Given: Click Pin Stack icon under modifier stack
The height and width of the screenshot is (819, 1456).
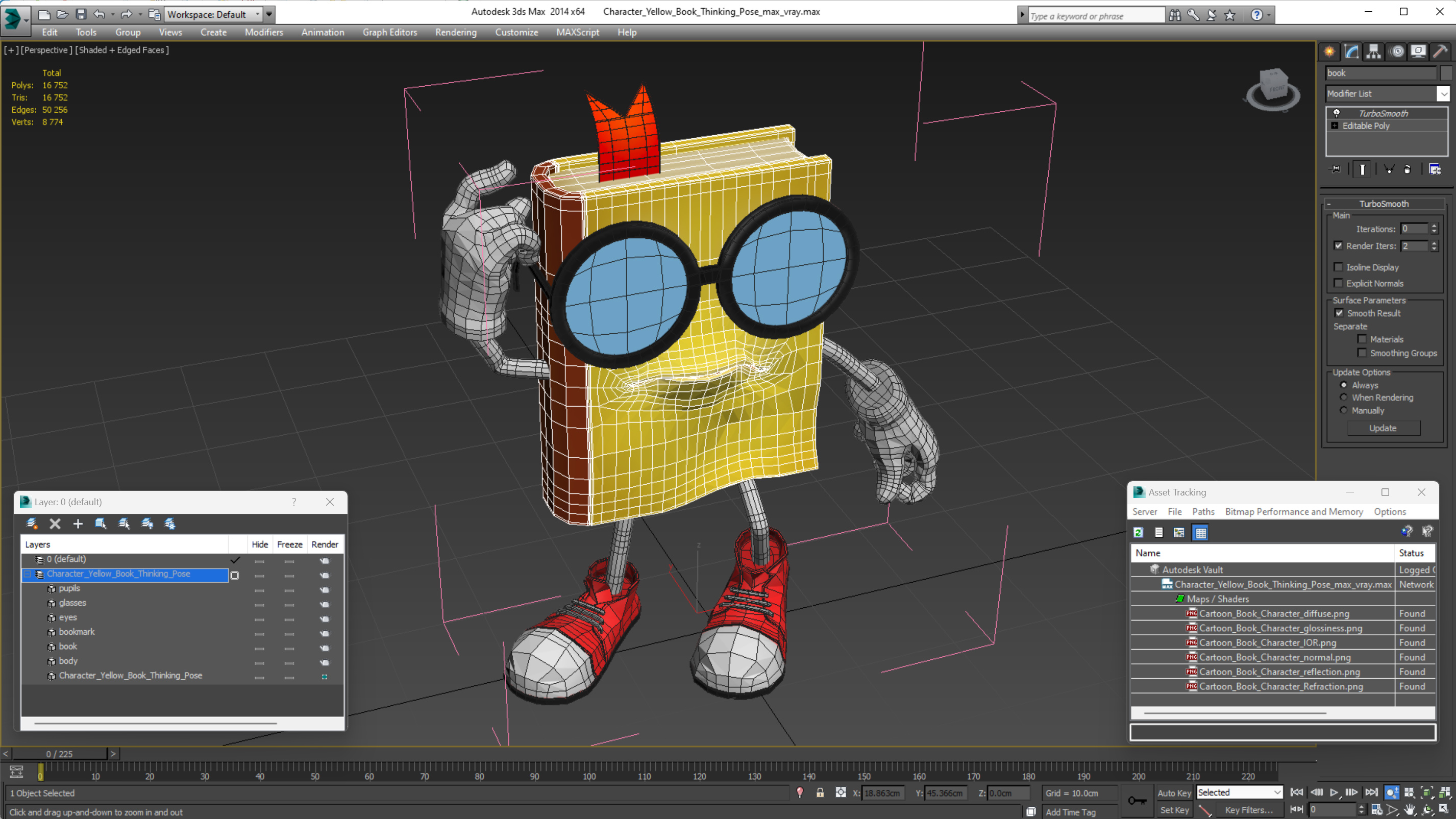Looking at the screenshot, I should (x=1335, y=169).
